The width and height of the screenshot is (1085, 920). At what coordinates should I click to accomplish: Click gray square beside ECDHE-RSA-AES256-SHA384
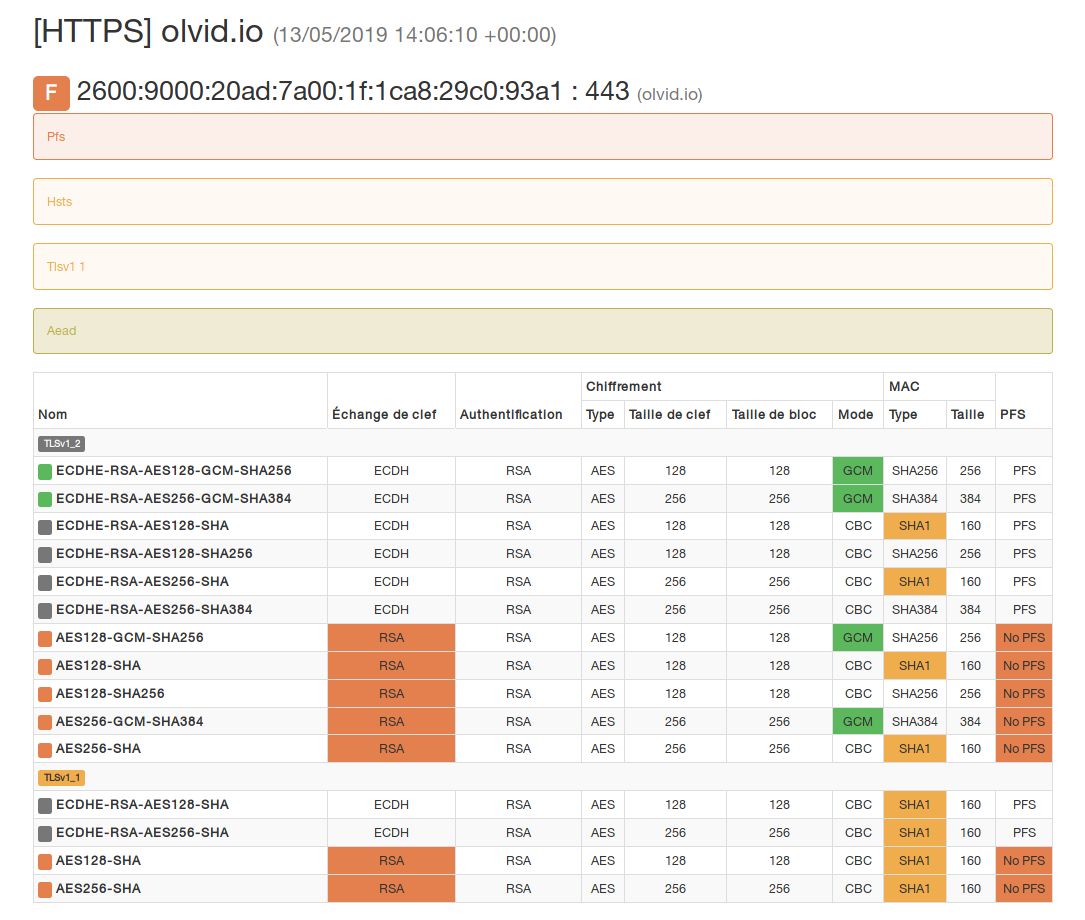pos(45,610)
